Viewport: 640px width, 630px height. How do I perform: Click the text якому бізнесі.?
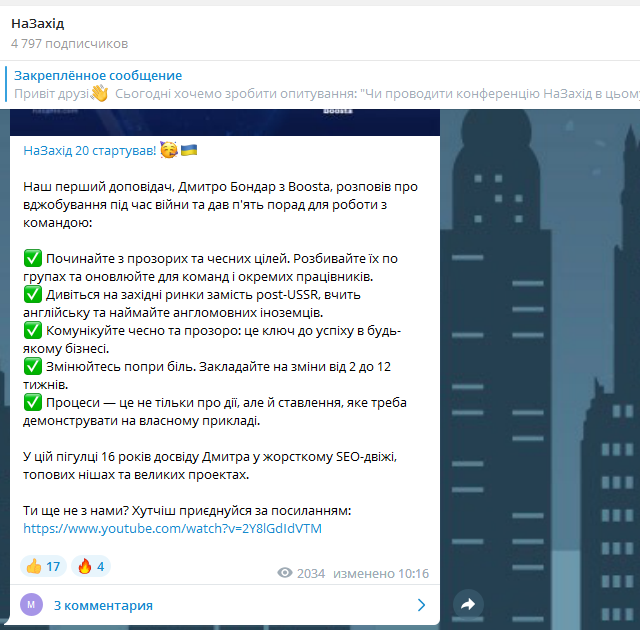click(x=66, y=348)
